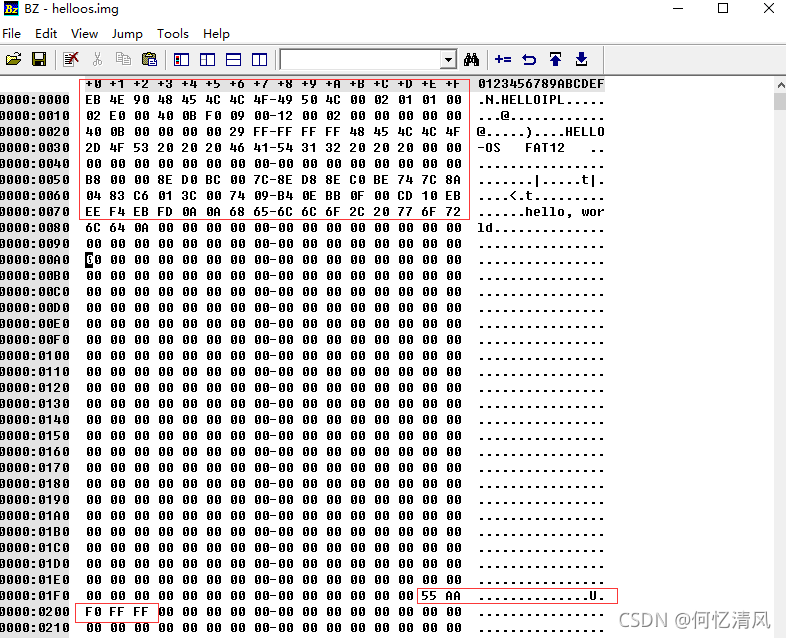This screenshot has height=638, width=786.
Task: Click the highlighted byte at 0000:00A0
Action: 93,260
